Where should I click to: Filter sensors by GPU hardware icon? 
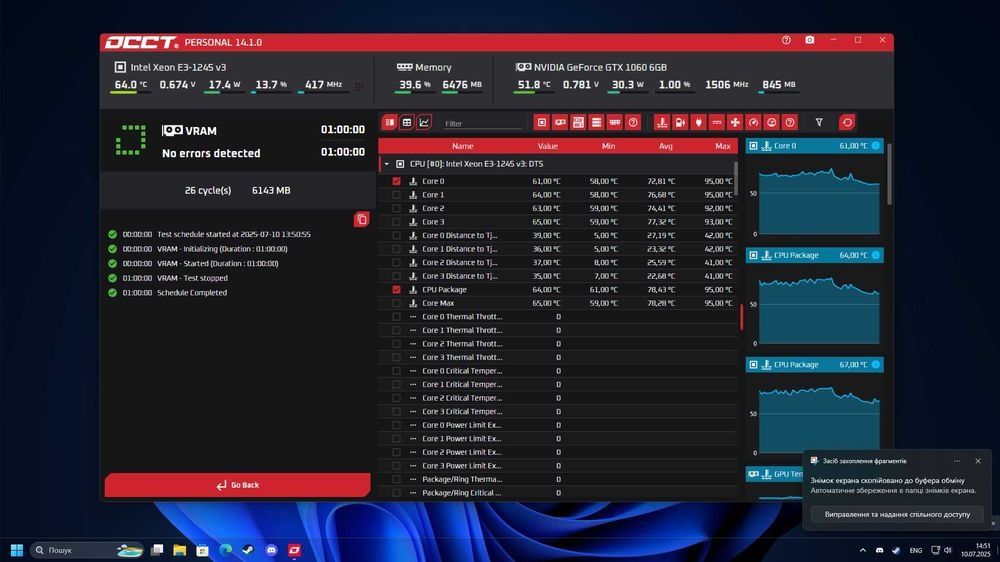tap(560, 122)
